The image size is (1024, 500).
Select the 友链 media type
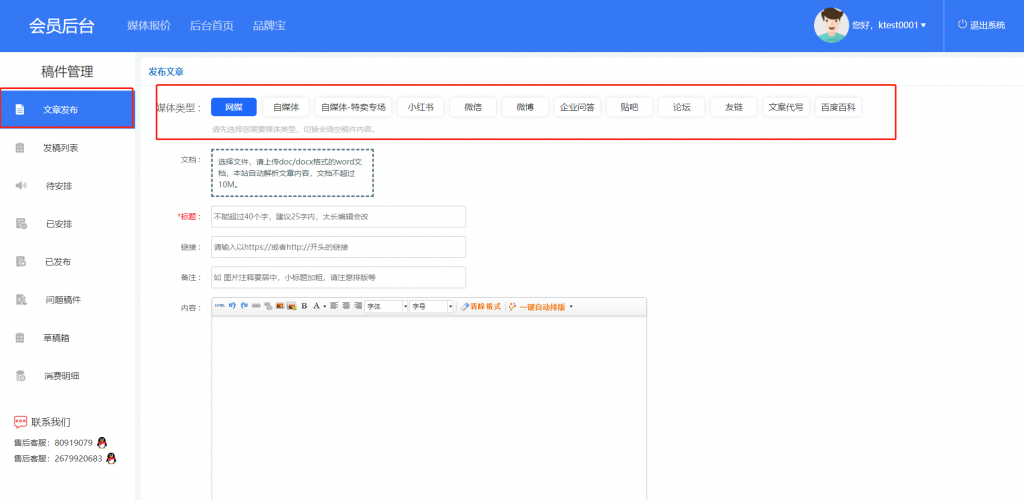point(734,107)
